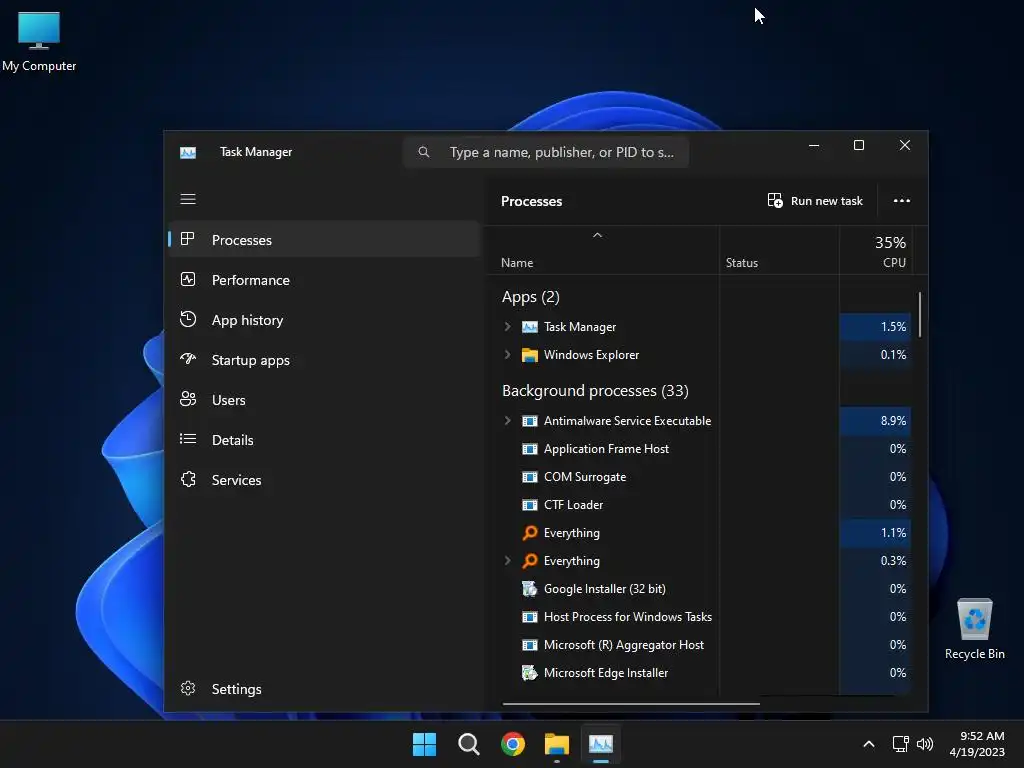This screenshot has width=1024, height=768.
Task: Expand the Windows Explorer app row
Action: click(x=507, y=355)
